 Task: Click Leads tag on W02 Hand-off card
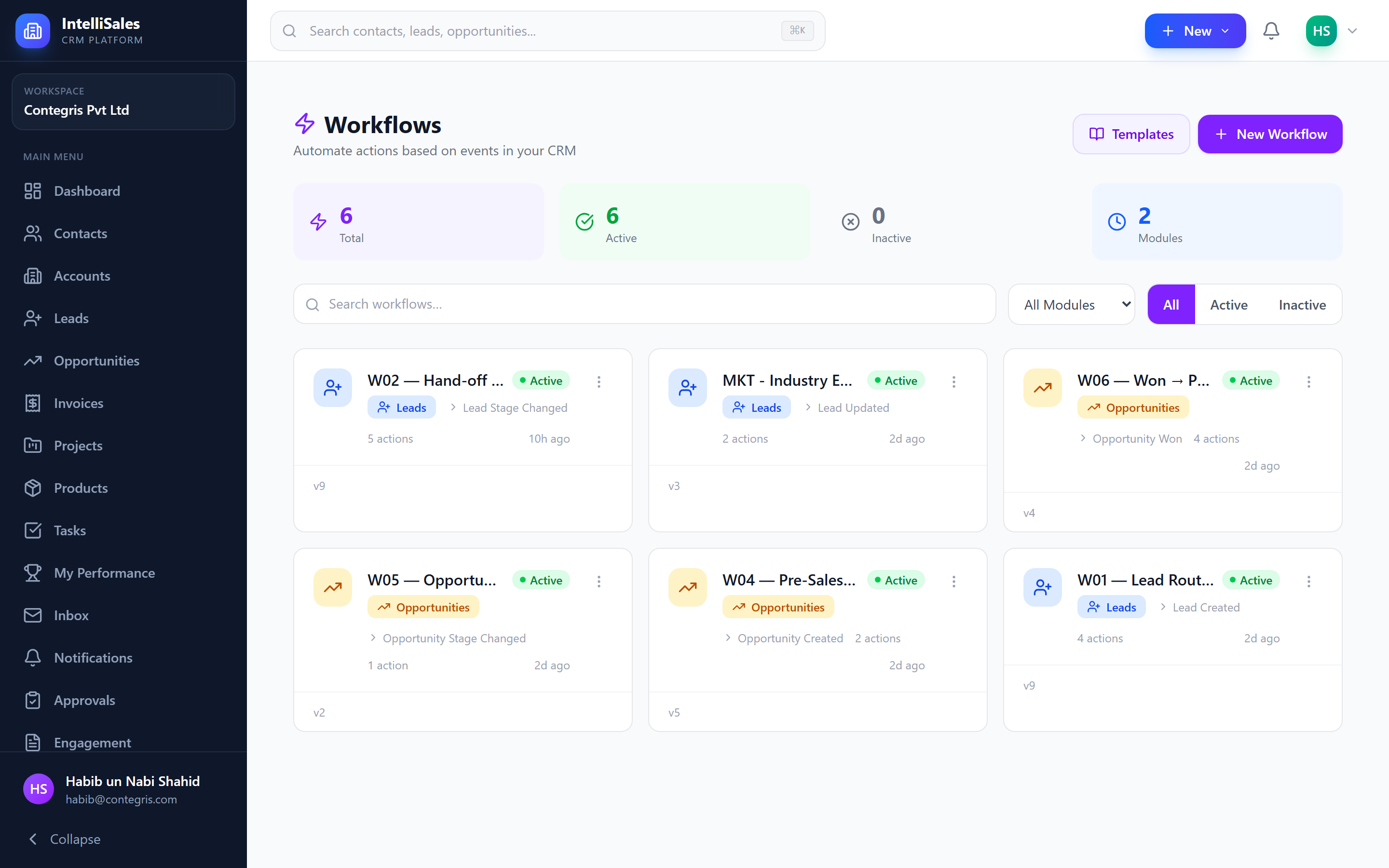point(402,407)
